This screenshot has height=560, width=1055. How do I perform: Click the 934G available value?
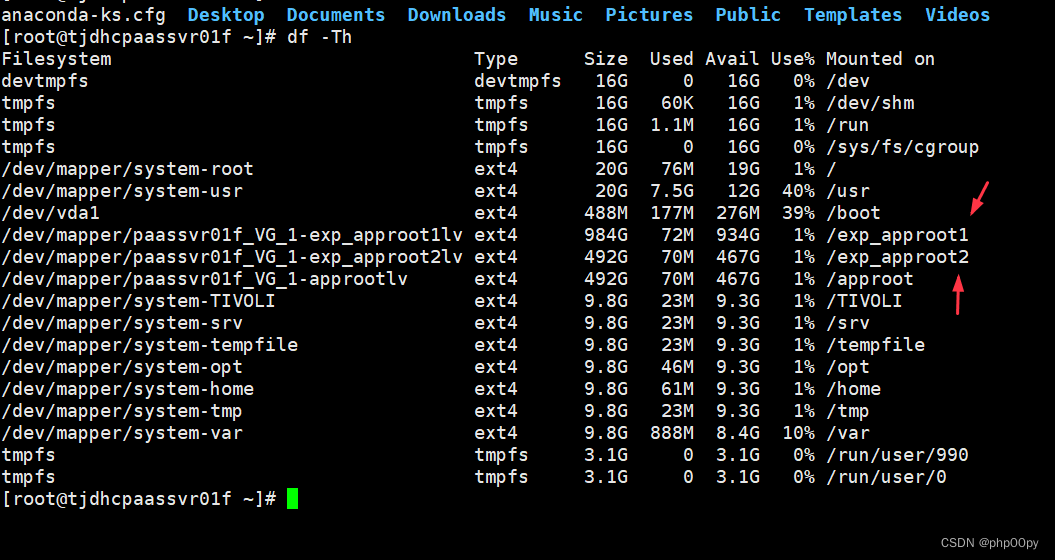[737, 235]
